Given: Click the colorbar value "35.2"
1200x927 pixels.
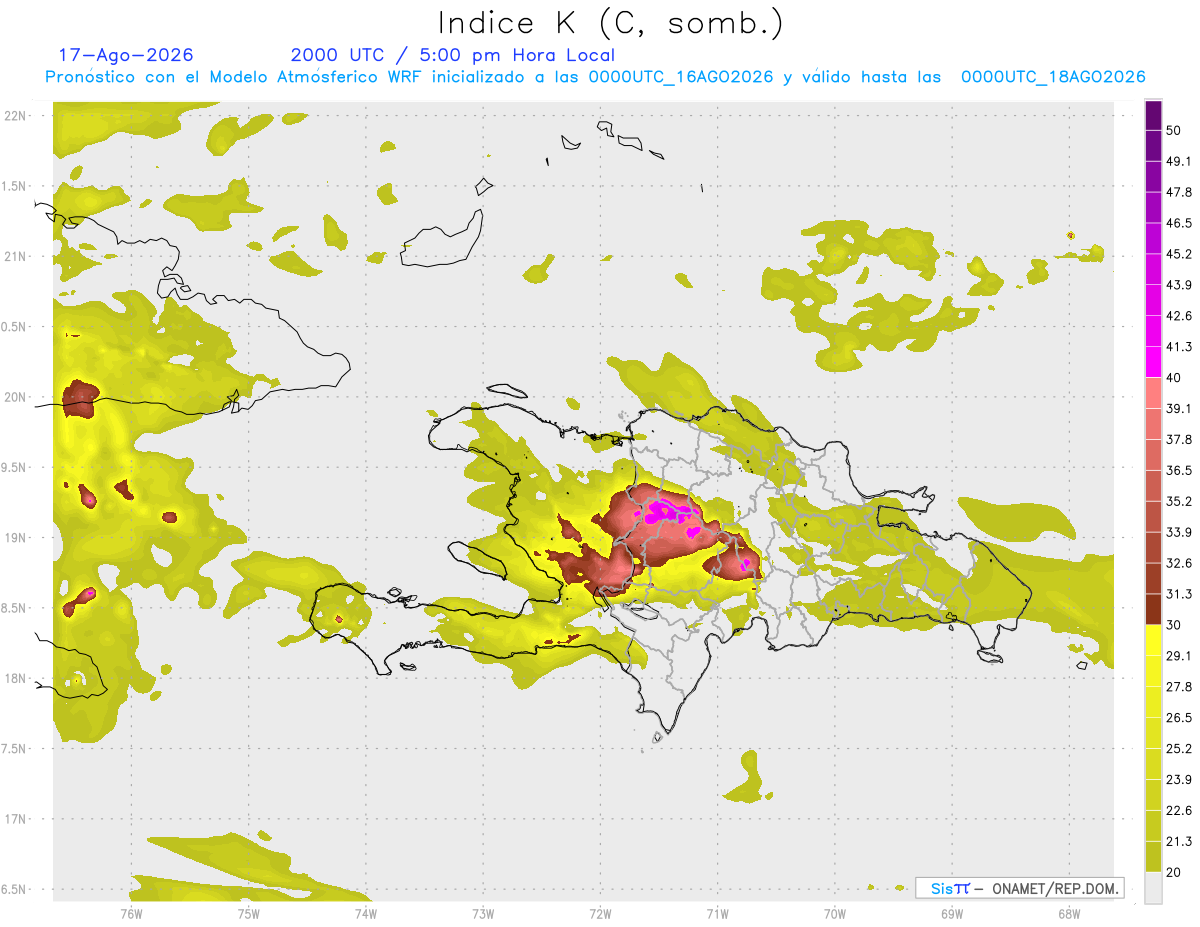Looking at the screenshot, I should (1178, 501).
